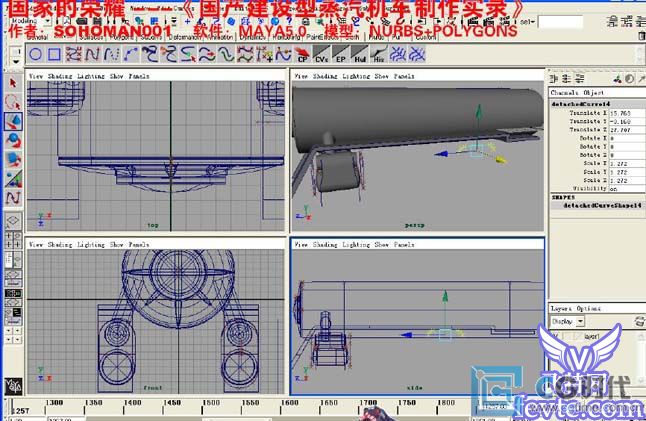Open the shelf menu down arrow
The height and width of the screenshot is (421, 646).
[16, 62]
